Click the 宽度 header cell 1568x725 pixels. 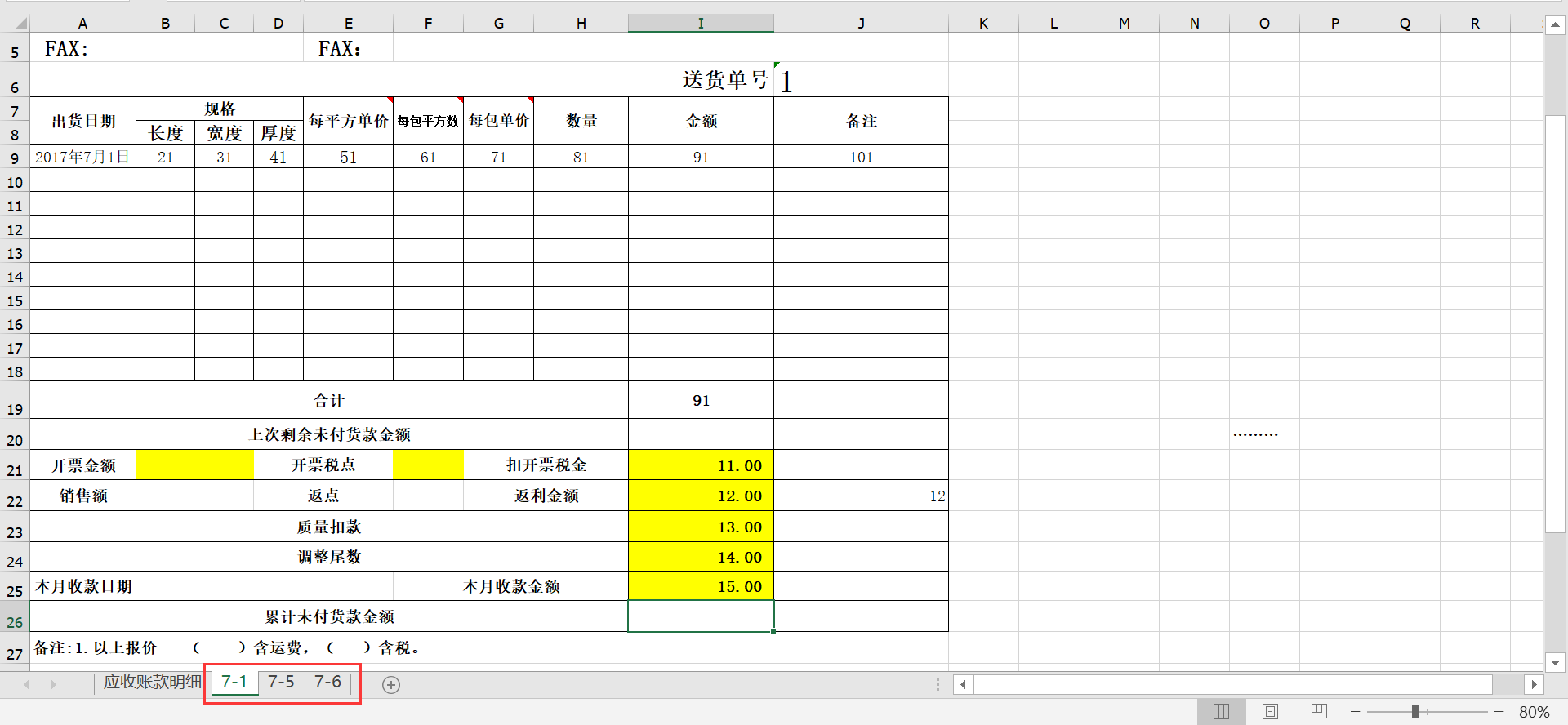click(225, 133)
